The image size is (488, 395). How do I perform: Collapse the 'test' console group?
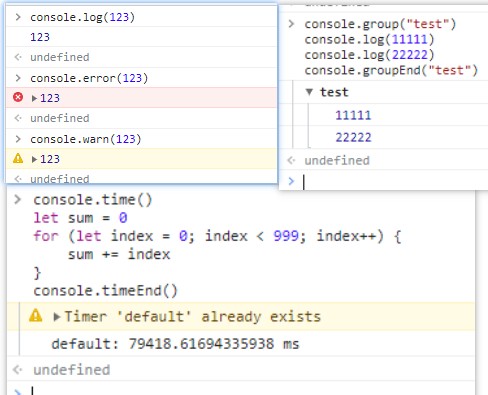point(309,92)
